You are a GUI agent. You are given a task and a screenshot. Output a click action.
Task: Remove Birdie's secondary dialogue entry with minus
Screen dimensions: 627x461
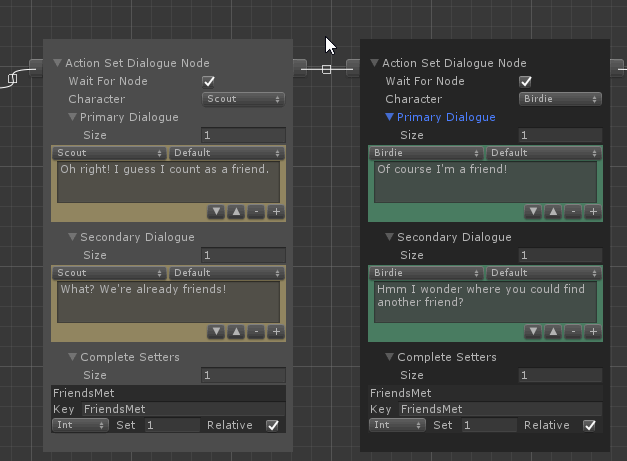click(573, 331)
